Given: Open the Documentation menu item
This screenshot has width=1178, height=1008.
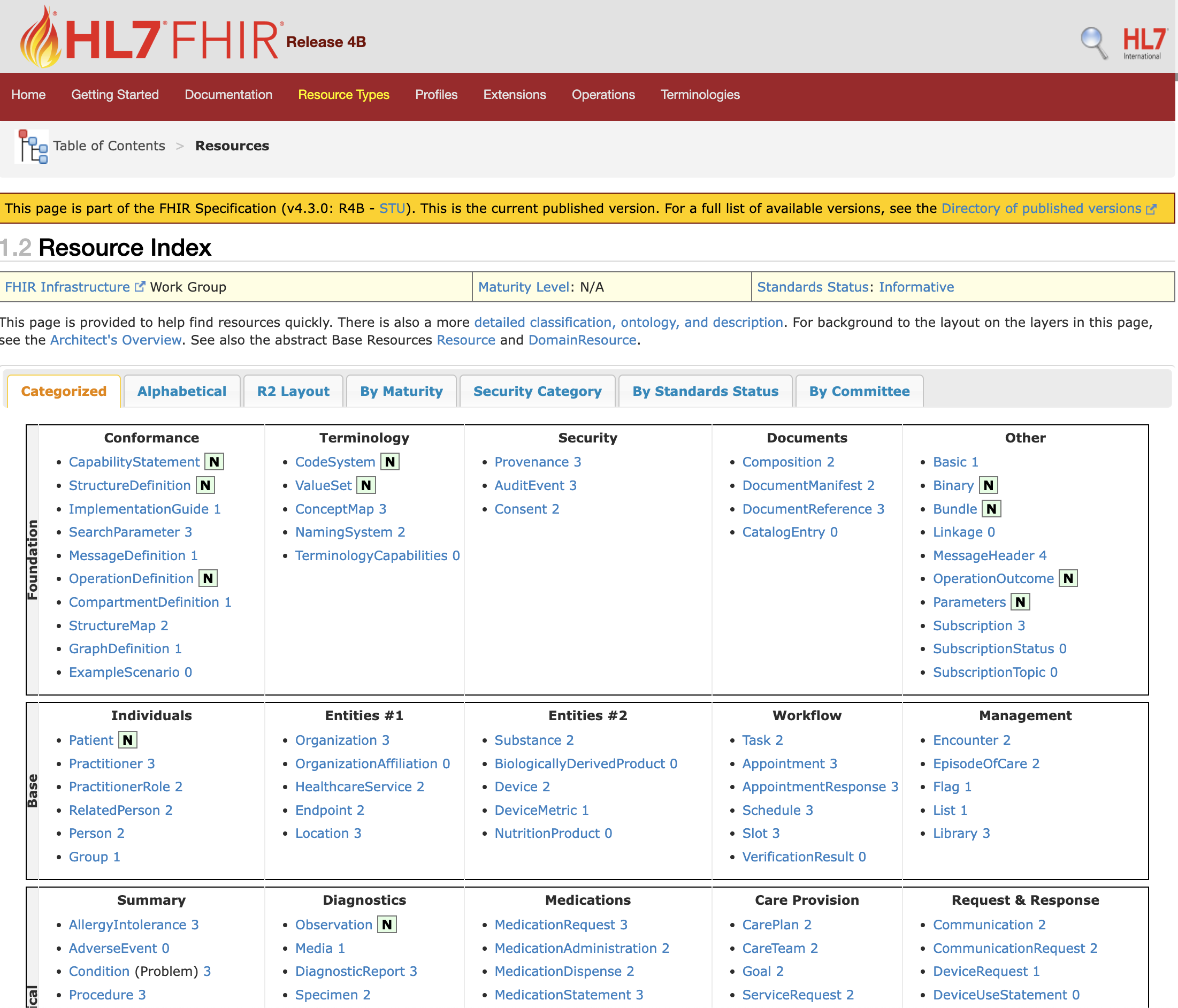Looking at the screenshot, I should 228,94.
